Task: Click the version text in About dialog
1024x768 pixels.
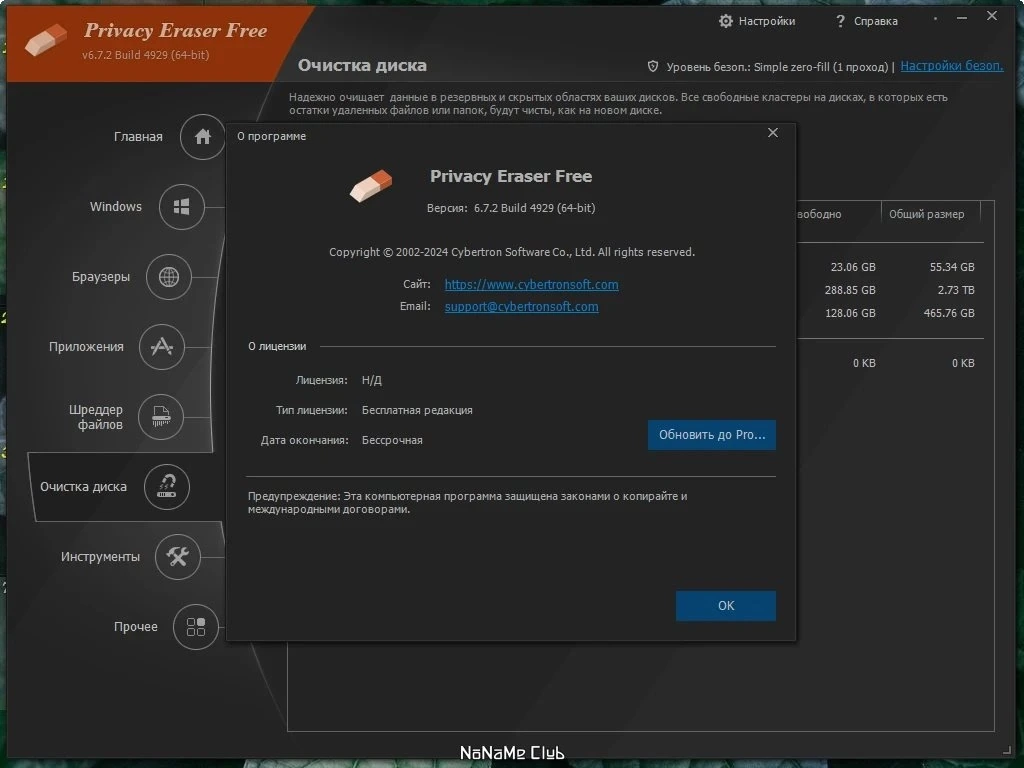Action: pos(511,208)
